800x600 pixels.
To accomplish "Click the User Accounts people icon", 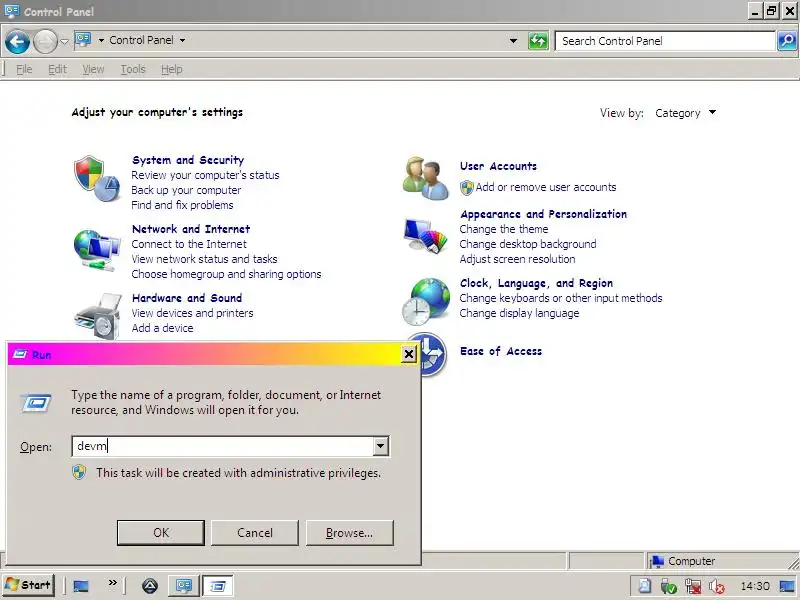I will (x=426, y=178).
